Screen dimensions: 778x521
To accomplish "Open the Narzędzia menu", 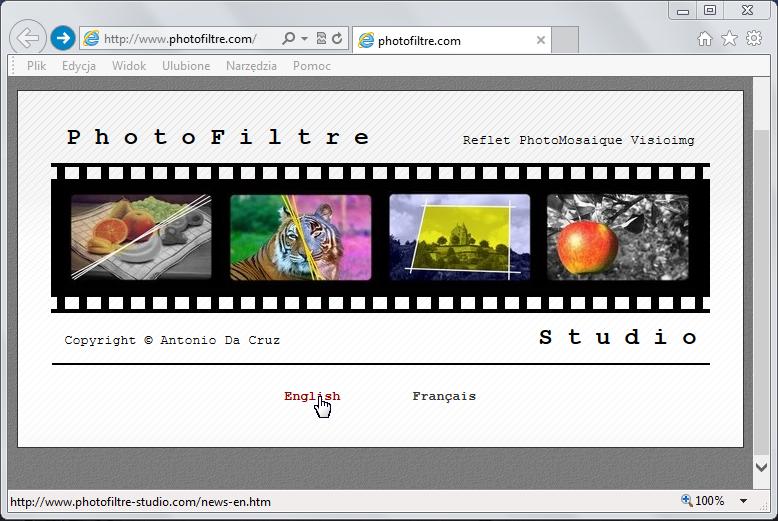I will pos(251,66).
